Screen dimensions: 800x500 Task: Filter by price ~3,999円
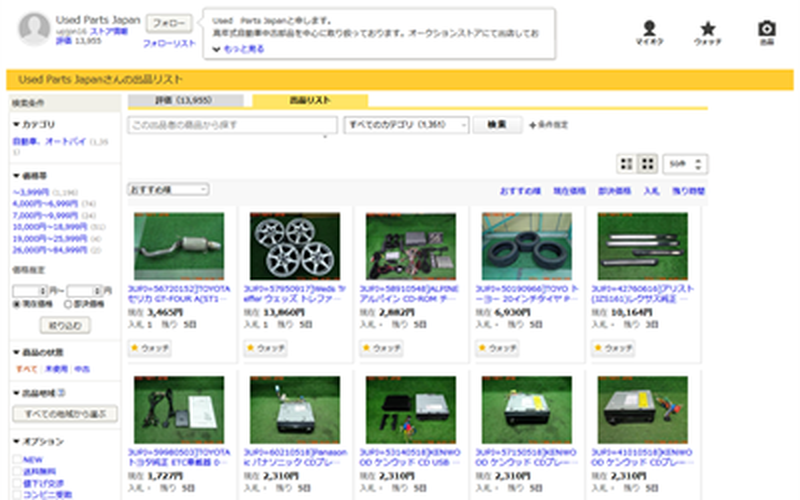click(x=31, y=192)
